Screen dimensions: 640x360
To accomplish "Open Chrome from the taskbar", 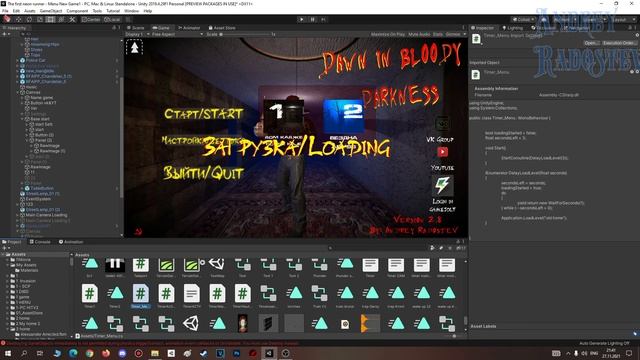I will [x=89, y=353].
